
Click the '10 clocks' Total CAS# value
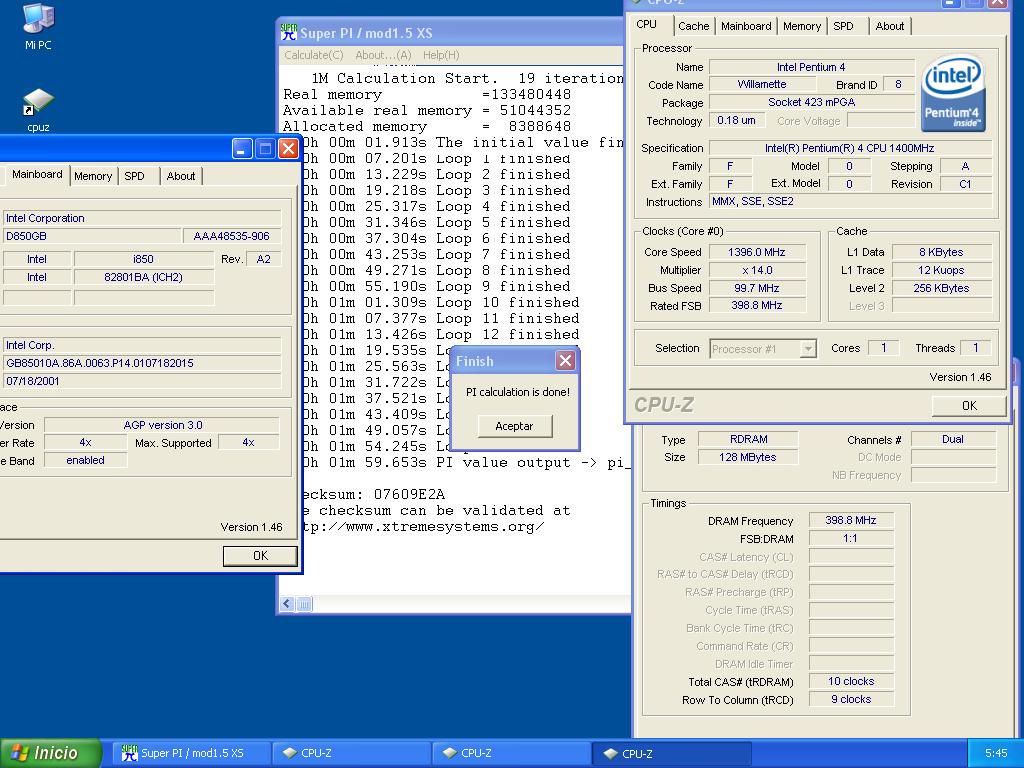[x=850, y=681]
